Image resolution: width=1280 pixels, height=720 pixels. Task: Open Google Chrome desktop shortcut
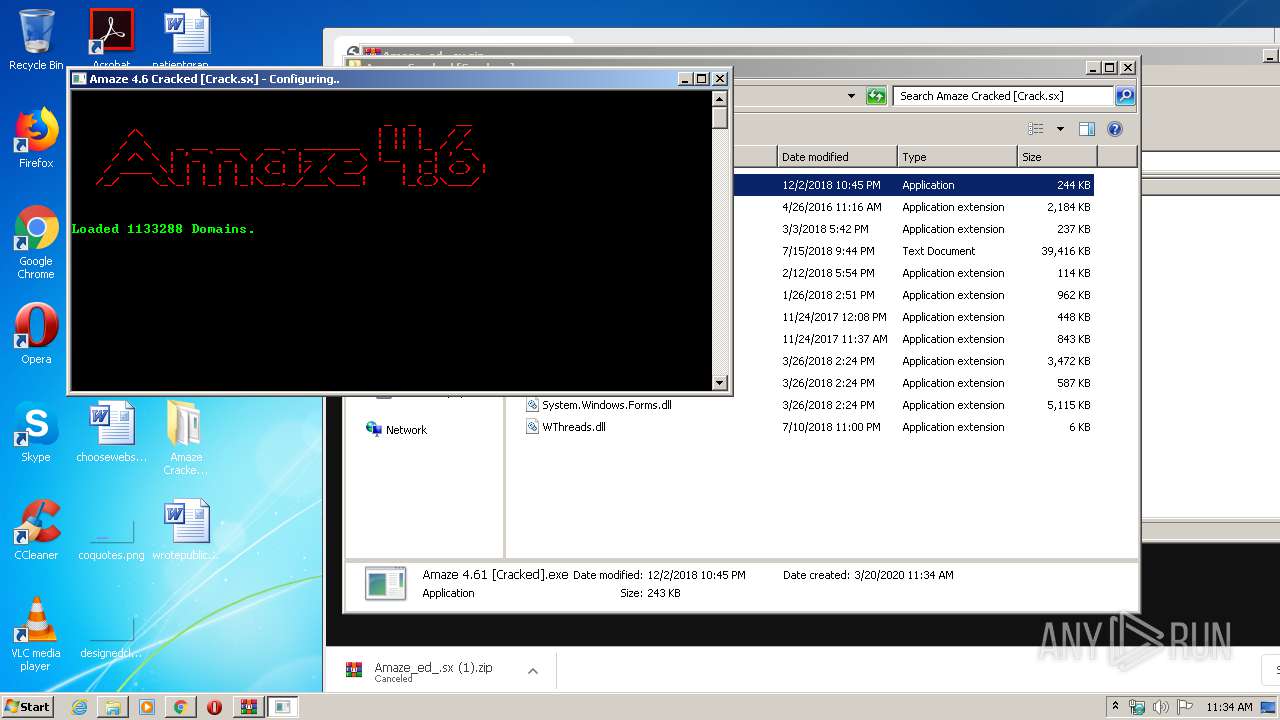[36, 242]
